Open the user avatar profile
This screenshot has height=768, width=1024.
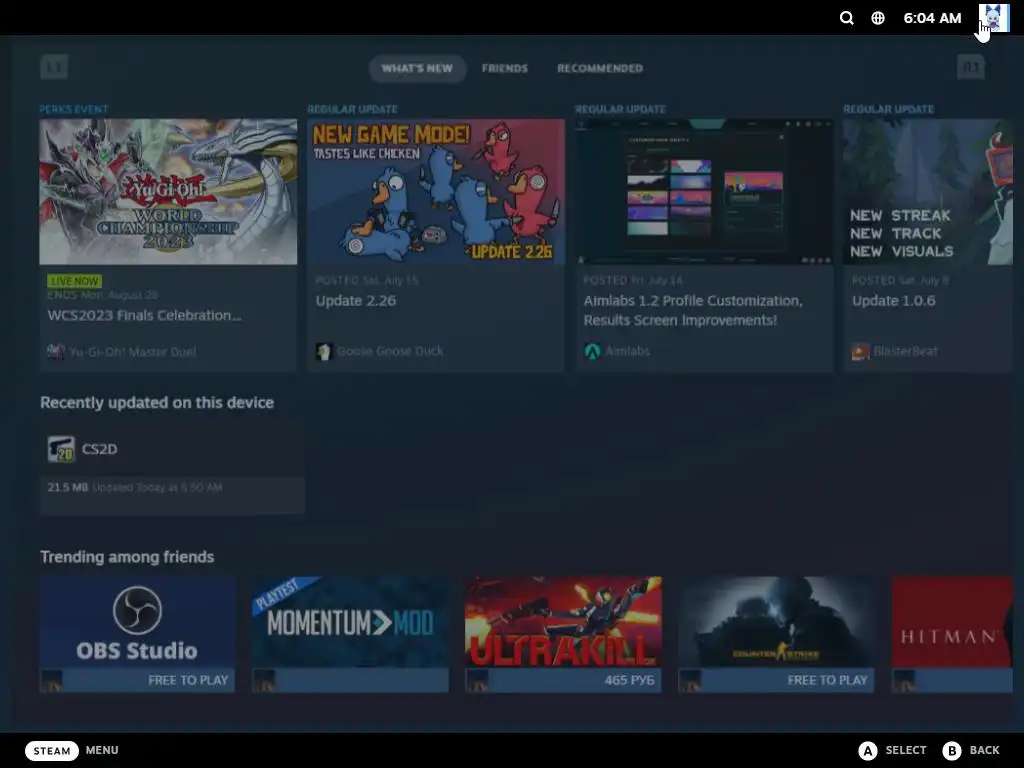[994, 18]
